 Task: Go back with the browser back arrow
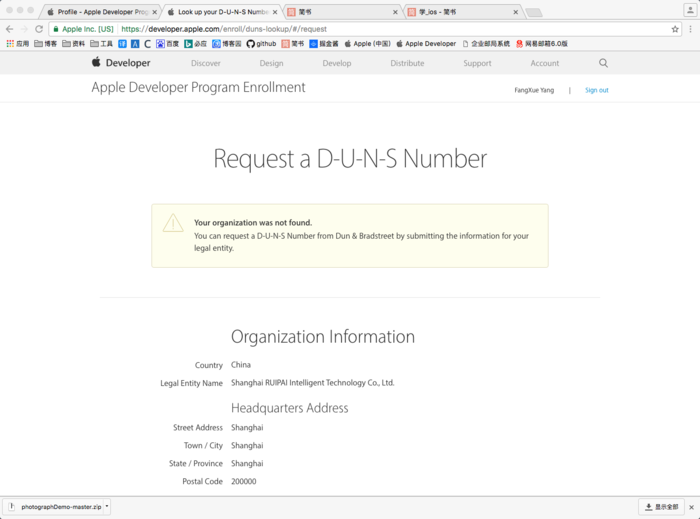(9, 29)
